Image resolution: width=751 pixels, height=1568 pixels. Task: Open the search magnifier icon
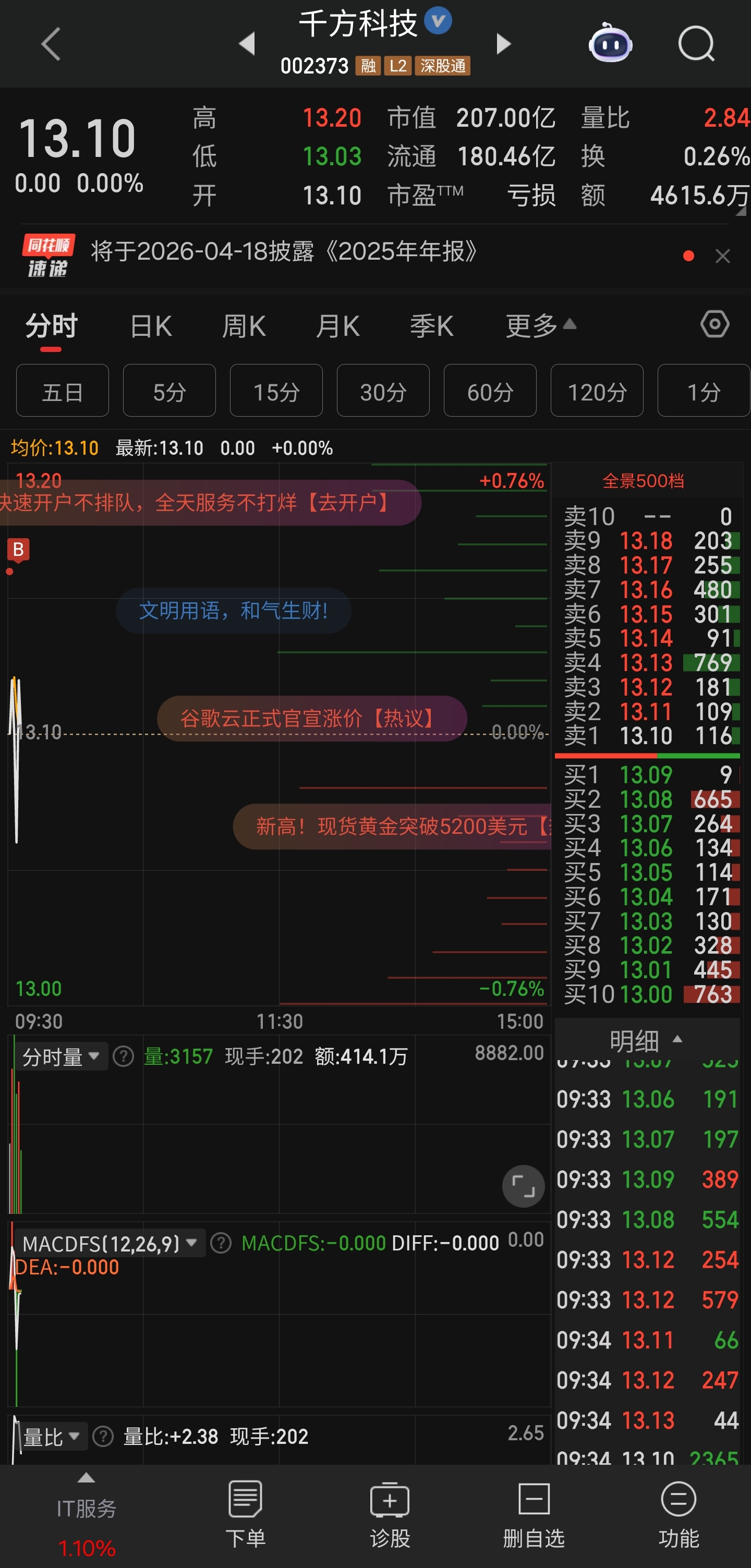(696, 44)
